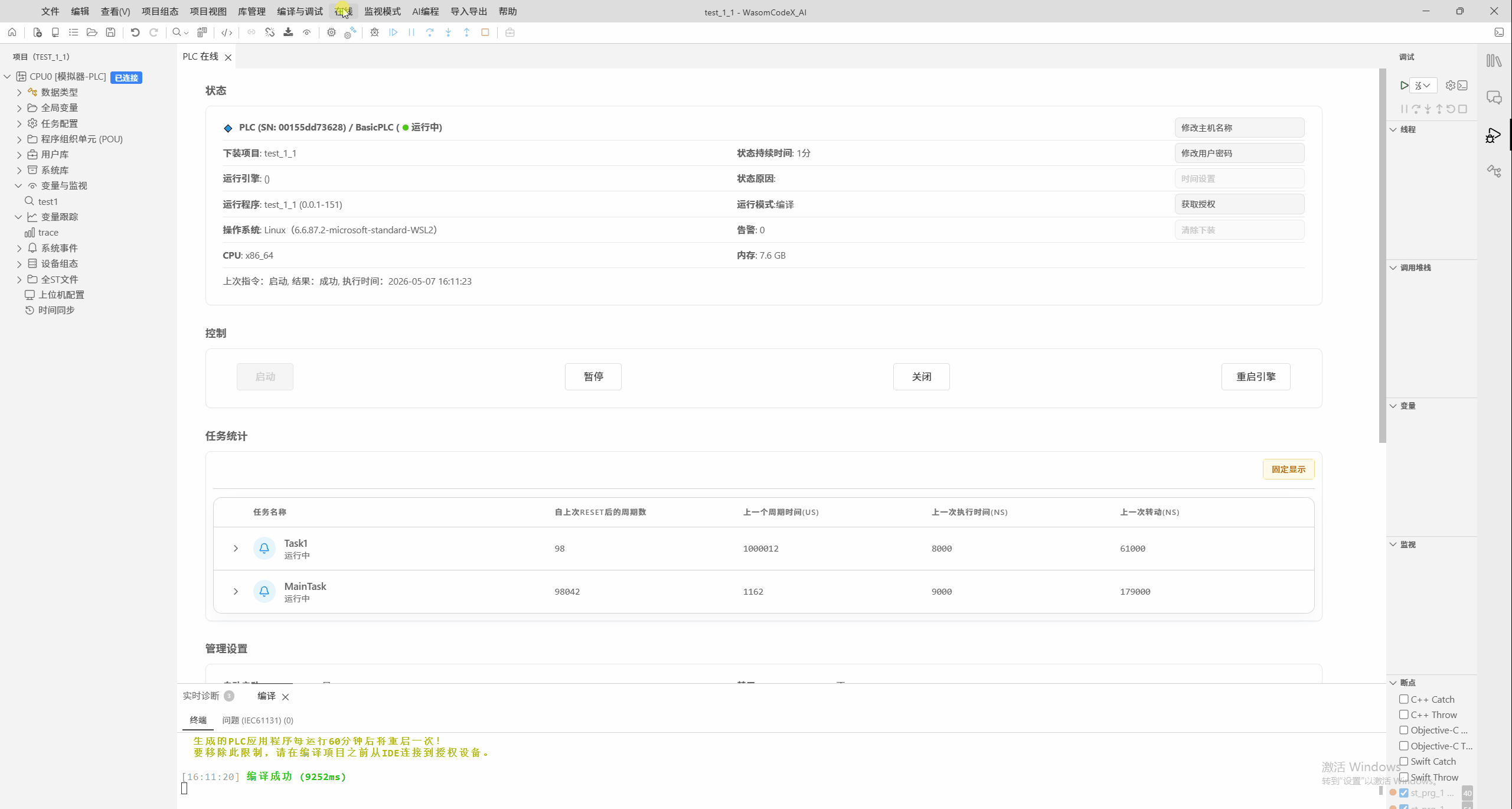The width and height of the screenshot is (1512, 809).
Task: Click the list view toolbar icon
Action: click(73, 32)
